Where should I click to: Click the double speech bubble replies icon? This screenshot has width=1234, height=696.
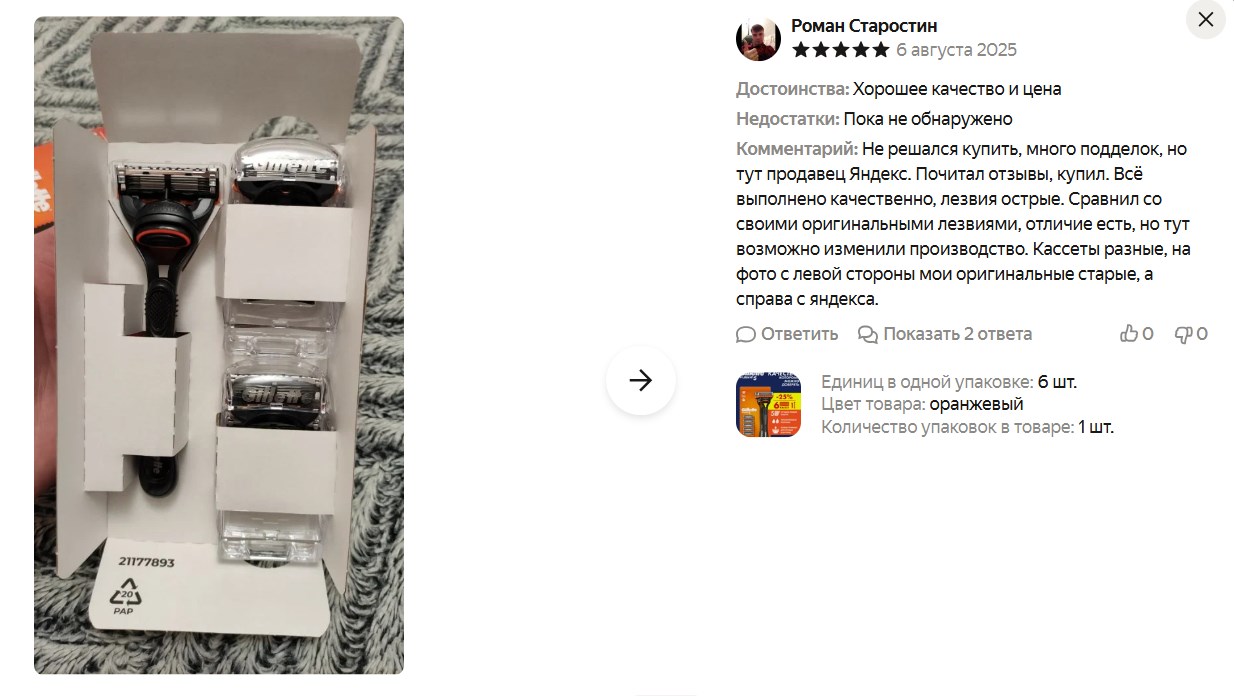click(868, 334)
